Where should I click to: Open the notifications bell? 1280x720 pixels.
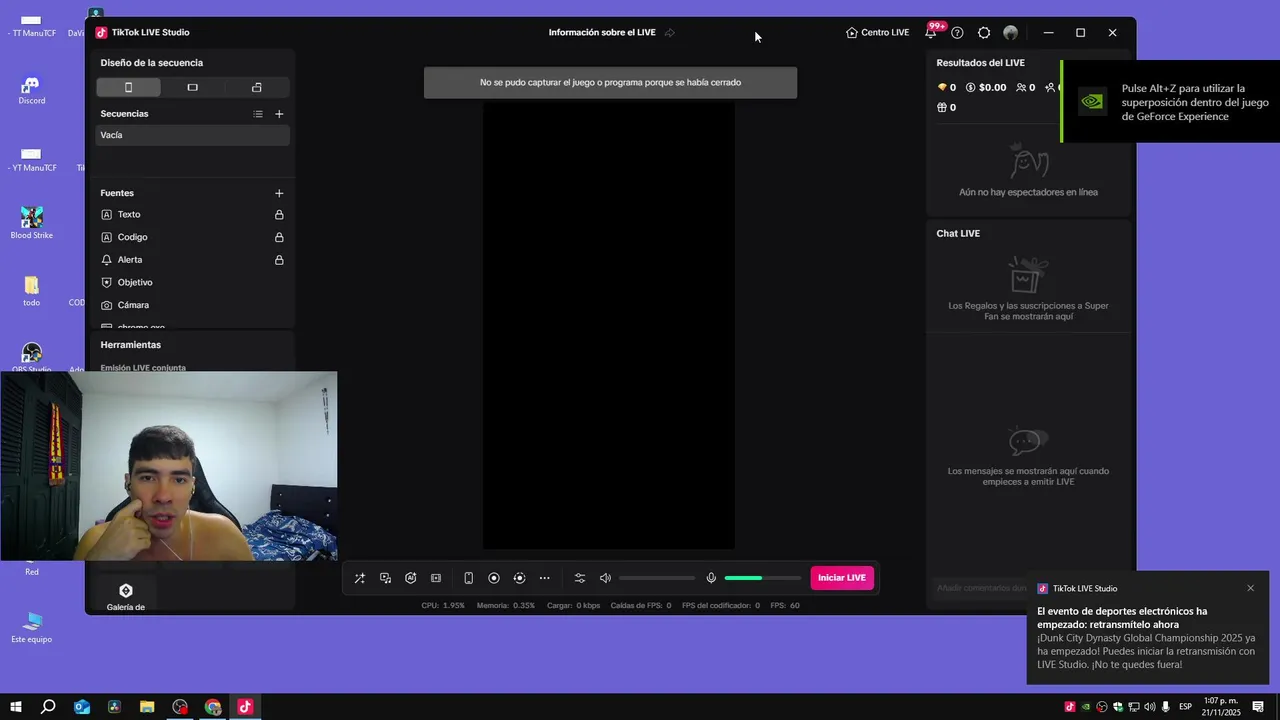click(x=931, y=33)
